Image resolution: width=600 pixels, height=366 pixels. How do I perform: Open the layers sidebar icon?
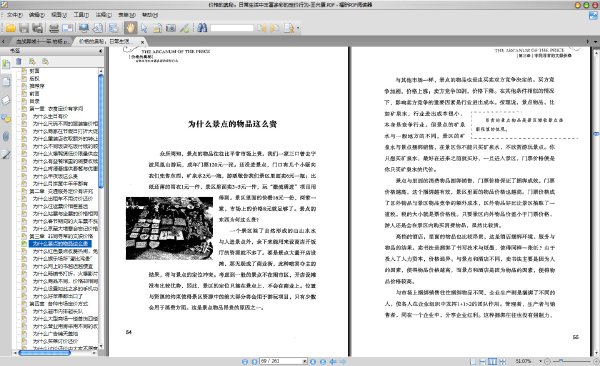click(6, 100)
